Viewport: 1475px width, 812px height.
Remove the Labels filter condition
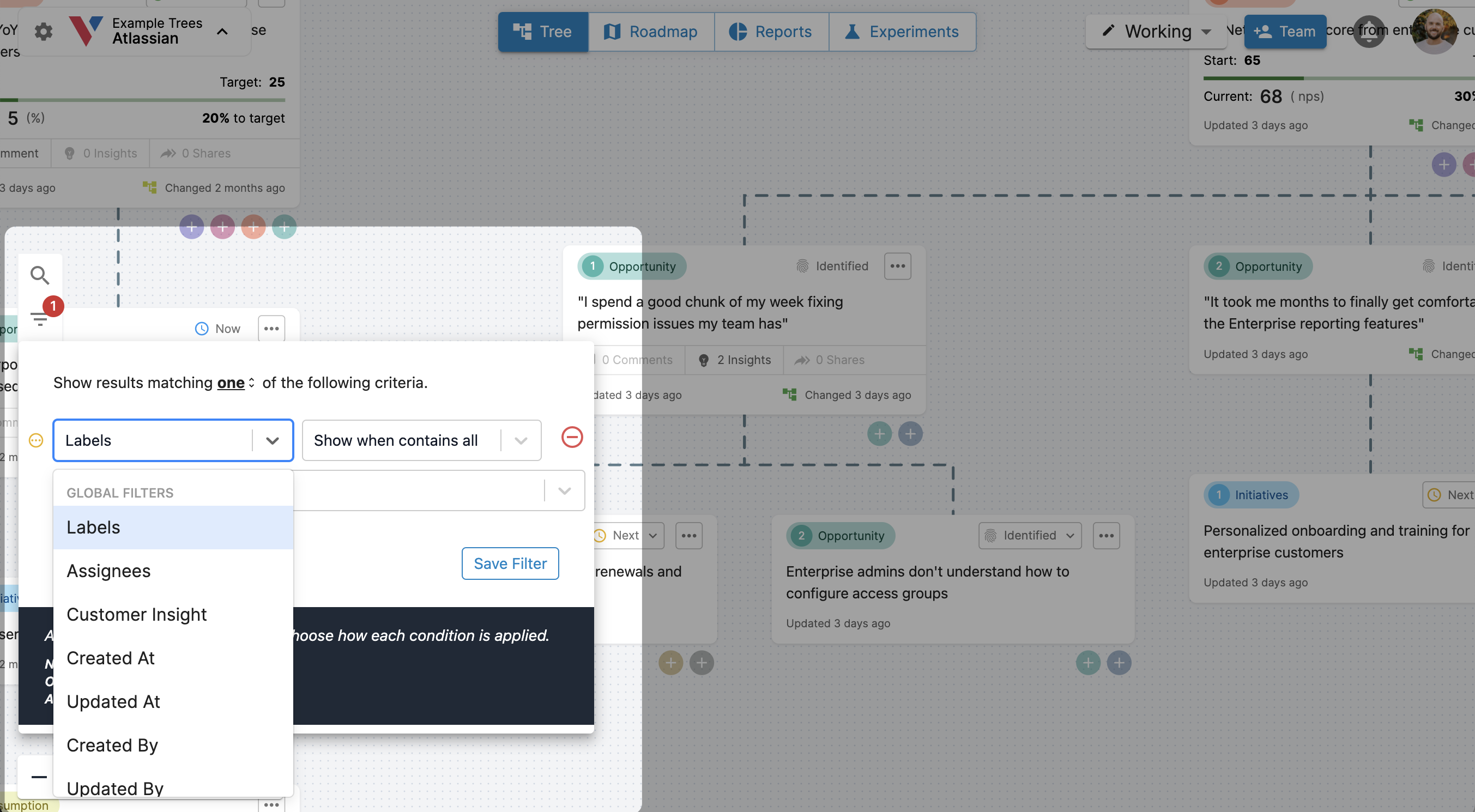572,438
